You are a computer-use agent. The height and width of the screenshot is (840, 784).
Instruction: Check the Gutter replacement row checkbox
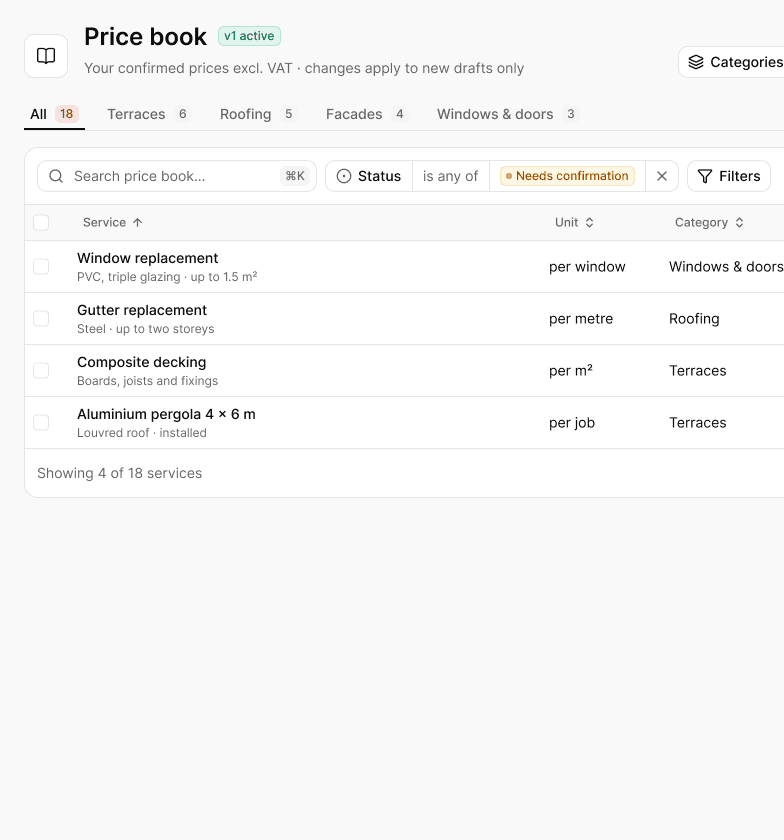[41, 319]
